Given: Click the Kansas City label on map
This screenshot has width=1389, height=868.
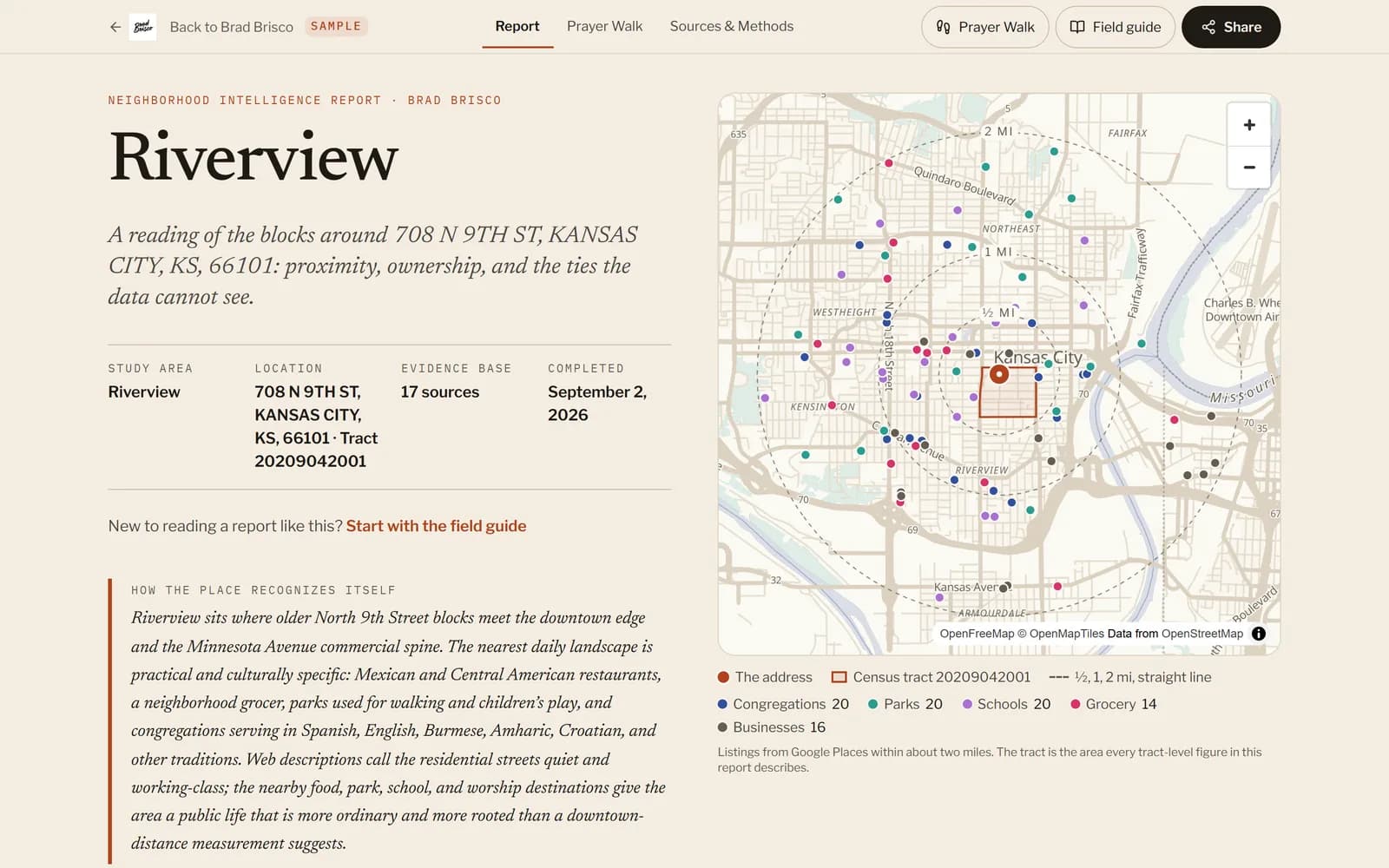Looking at the screenshot, I should pos(1038,358).
